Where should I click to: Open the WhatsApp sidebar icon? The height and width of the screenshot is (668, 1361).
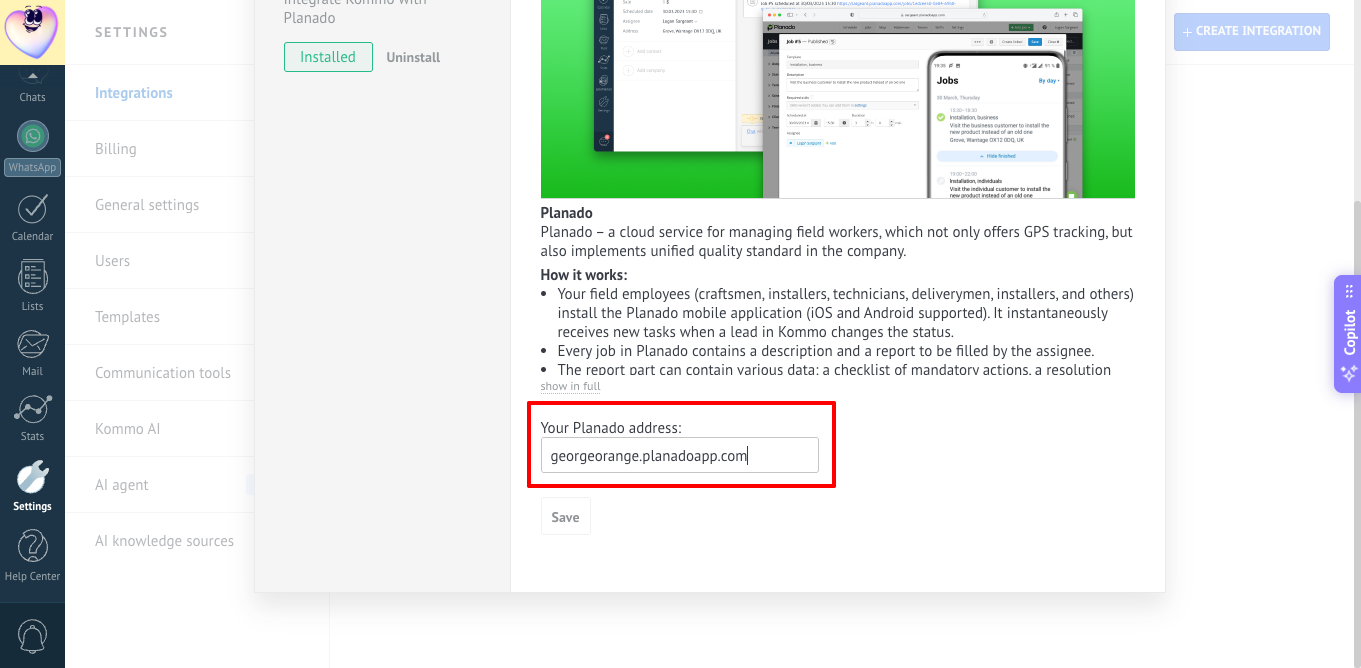32,148
